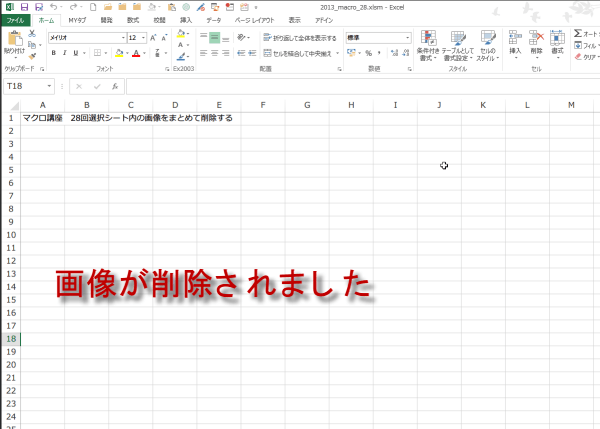
Task: Click the Insert Function fx icon
Action: (x=115, y=86)
